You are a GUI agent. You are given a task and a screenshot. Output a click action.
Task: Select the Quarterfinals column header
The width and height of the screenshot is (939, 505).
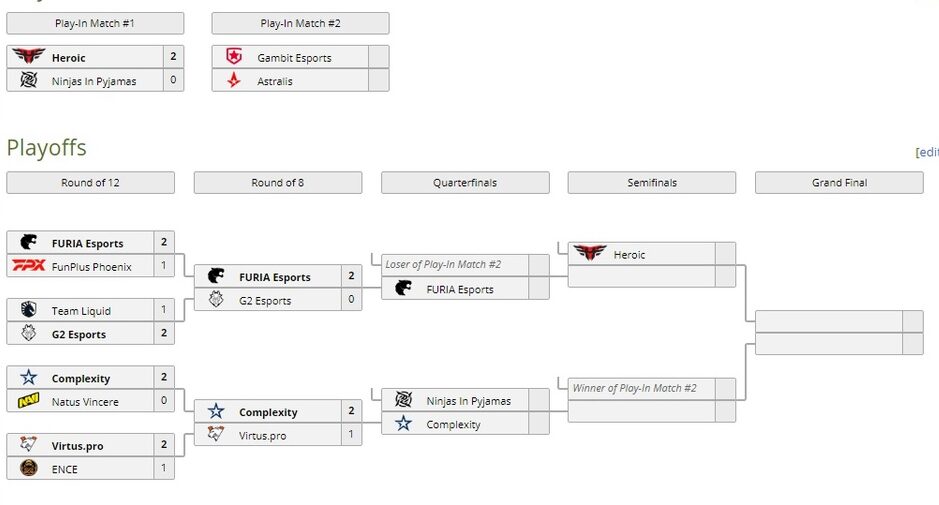(x=465, y=183)
